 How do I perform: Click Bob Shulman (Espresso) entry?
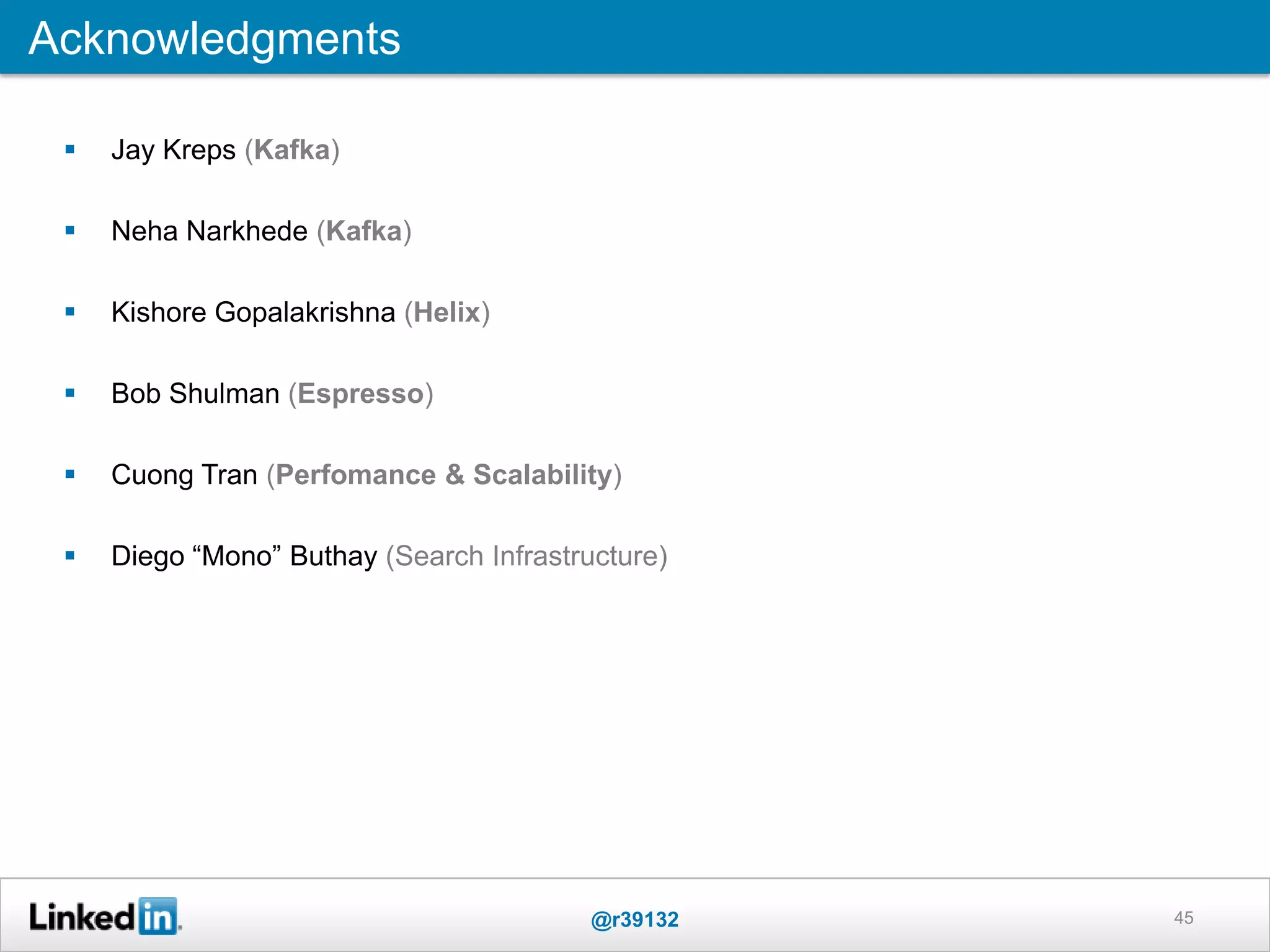pyautogui.click(x=272, y=394)
